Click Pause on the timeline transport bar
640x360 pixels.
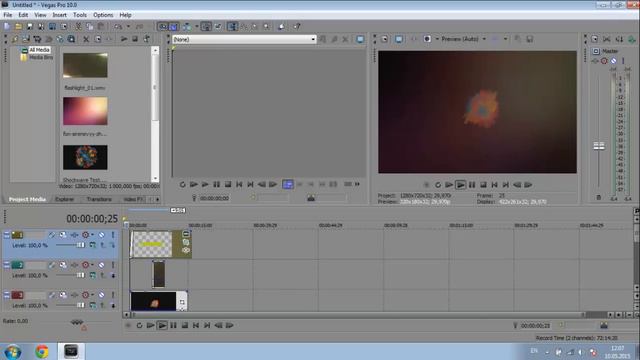tap(173, 325)
